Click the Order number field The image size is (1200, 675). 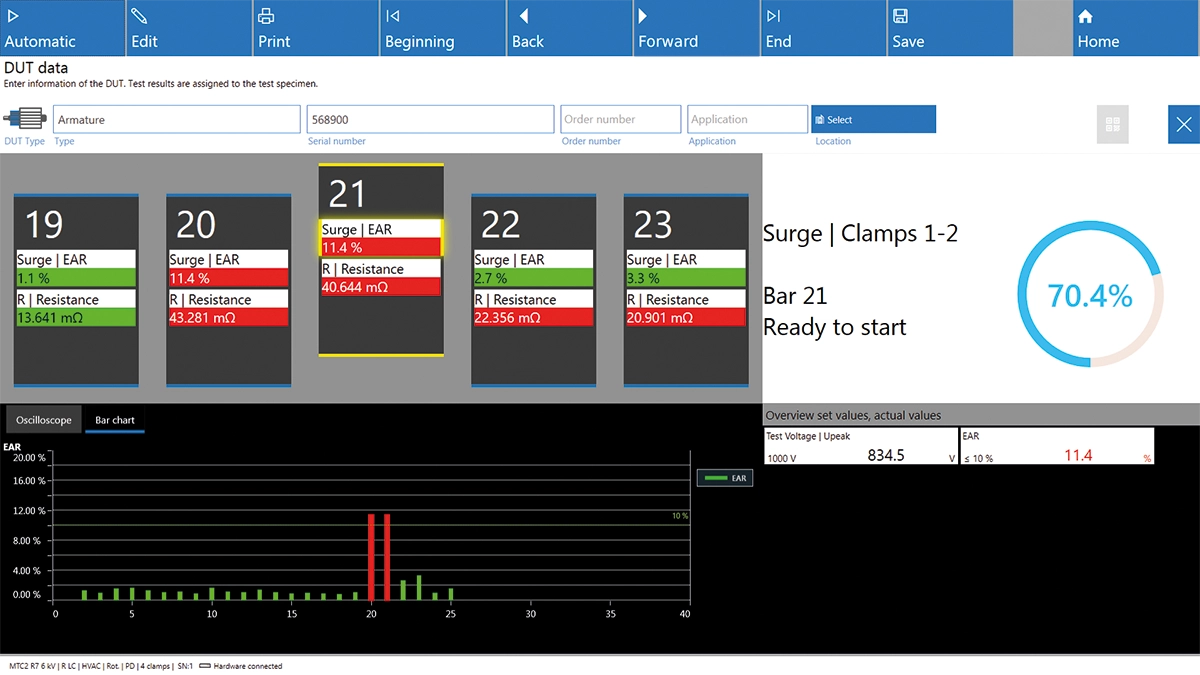click(620, 120)
